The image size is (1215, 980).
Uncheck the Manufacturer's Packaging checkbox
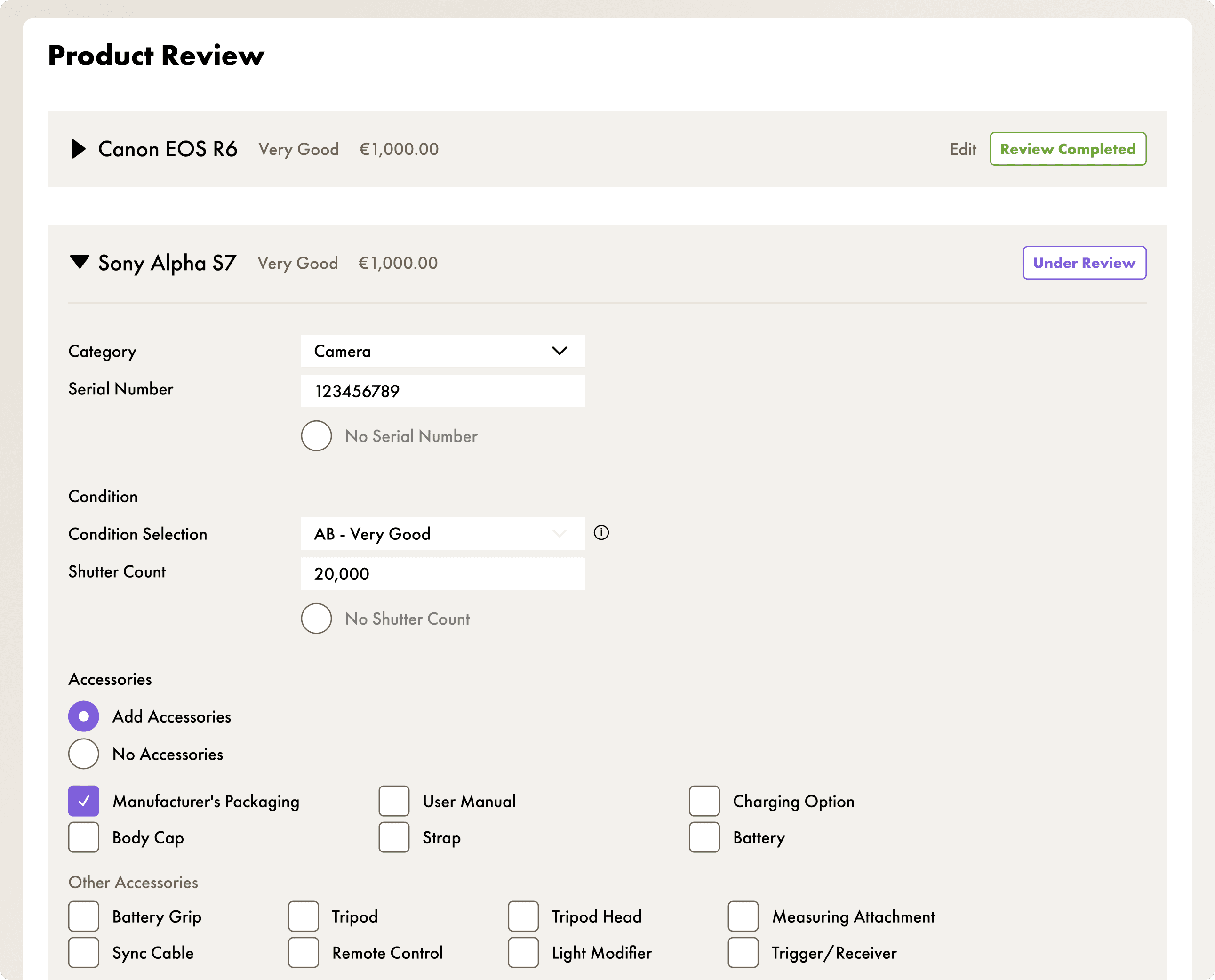(x=83, y=801)
